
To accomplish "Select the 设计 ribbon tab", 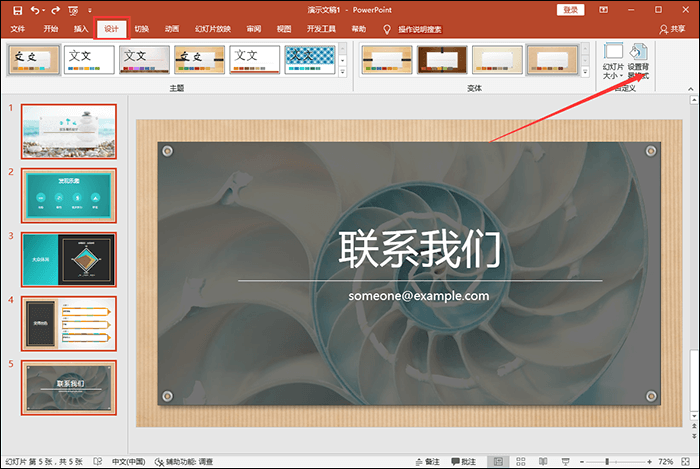I will coord(112,29).
